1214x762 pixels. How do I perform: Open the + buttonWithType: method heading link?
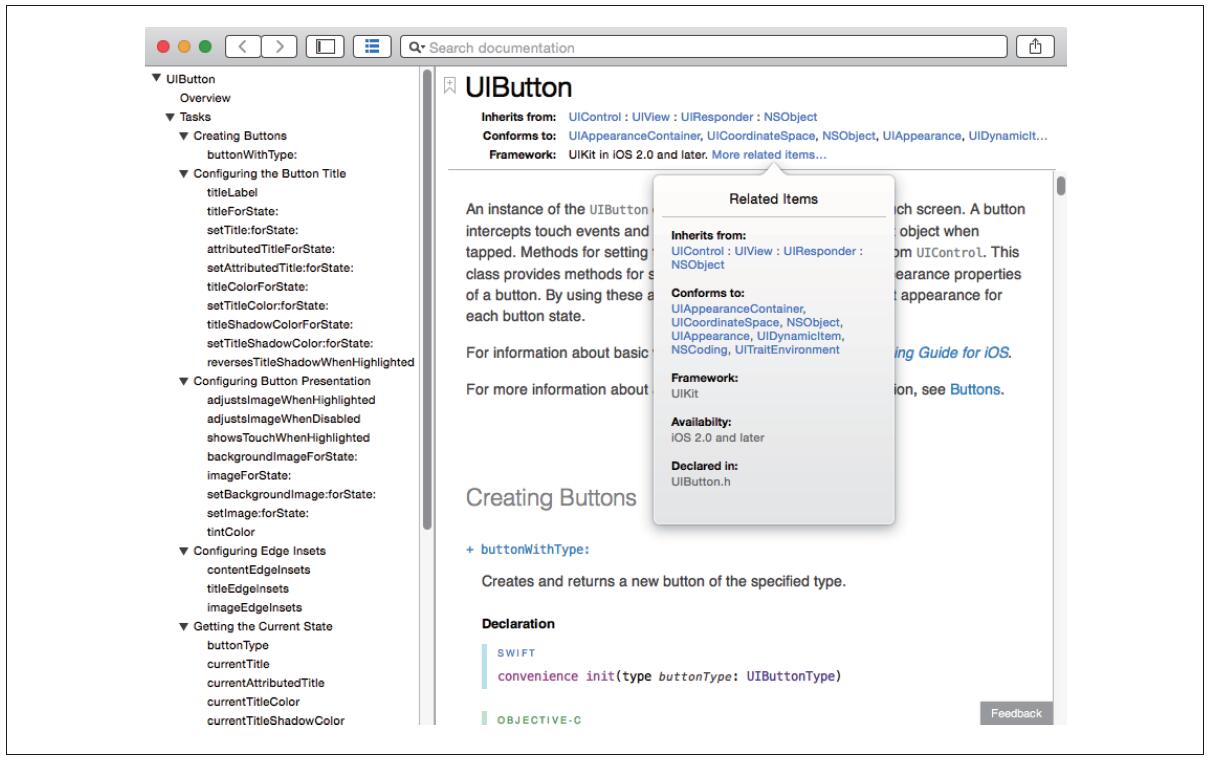pos(528,549)
